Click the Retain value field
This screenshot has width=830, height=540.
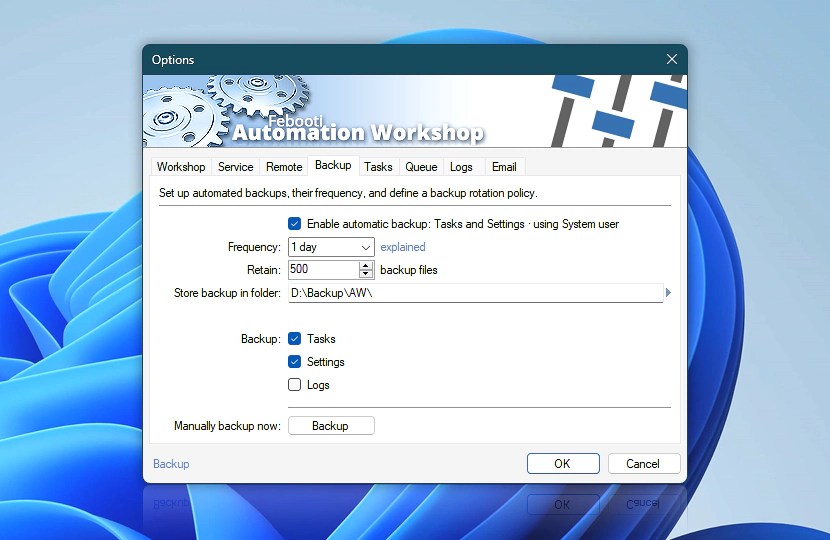click(x=323, y=269)
